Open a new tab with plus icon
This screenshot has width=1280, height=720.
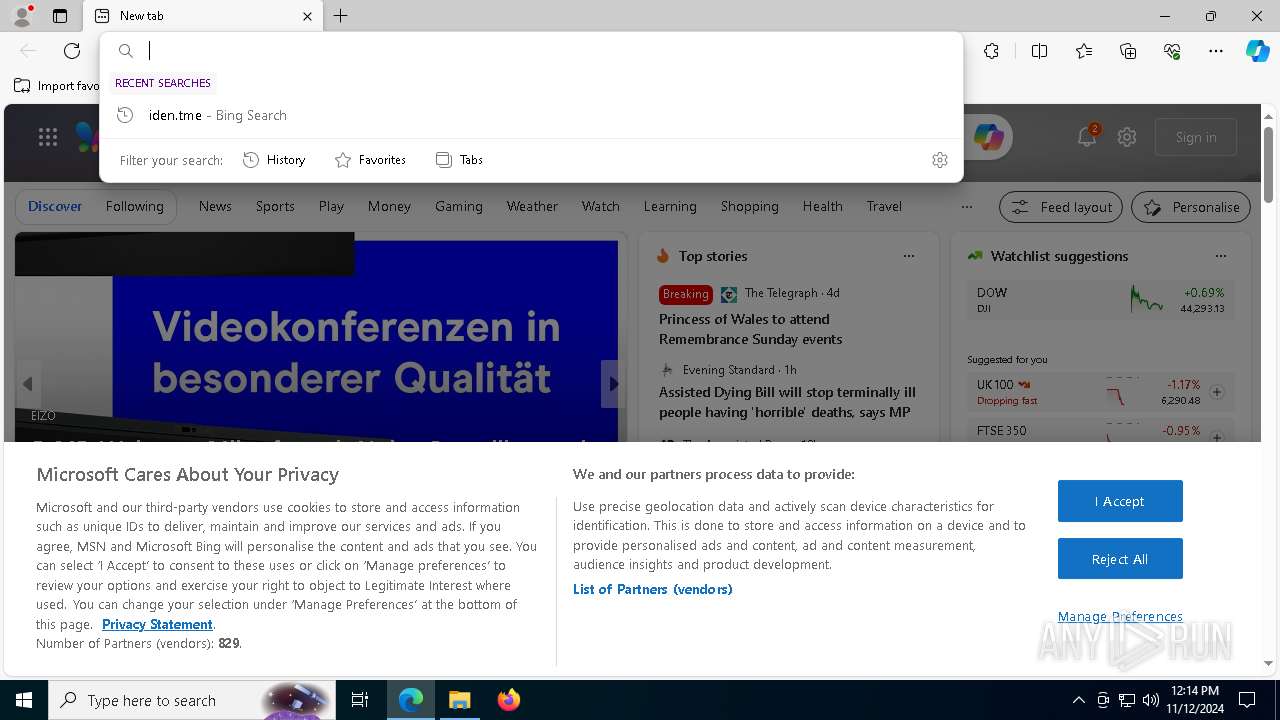tap(341, 16)
